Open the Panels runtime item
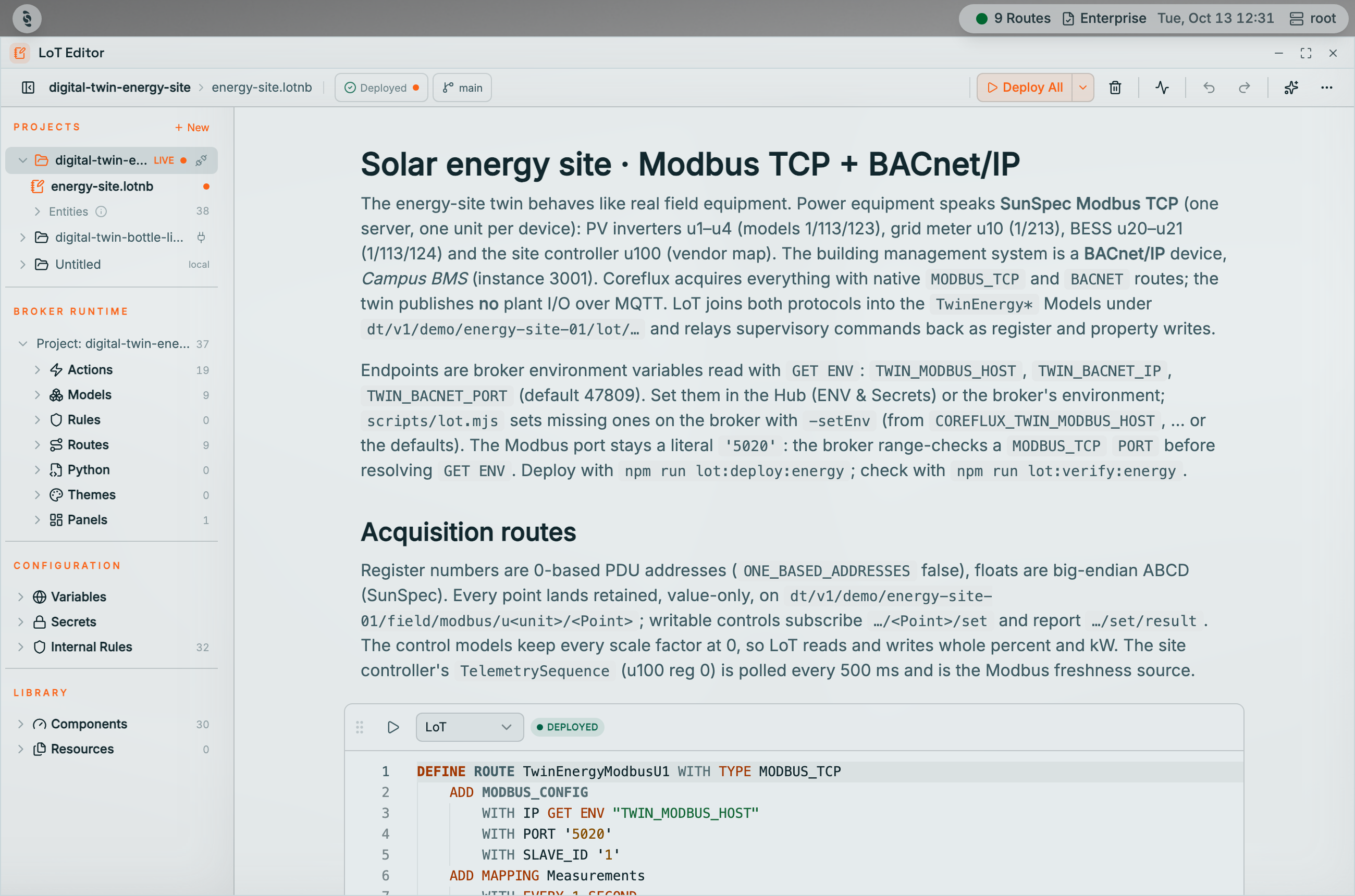 (x=112, y=520)
